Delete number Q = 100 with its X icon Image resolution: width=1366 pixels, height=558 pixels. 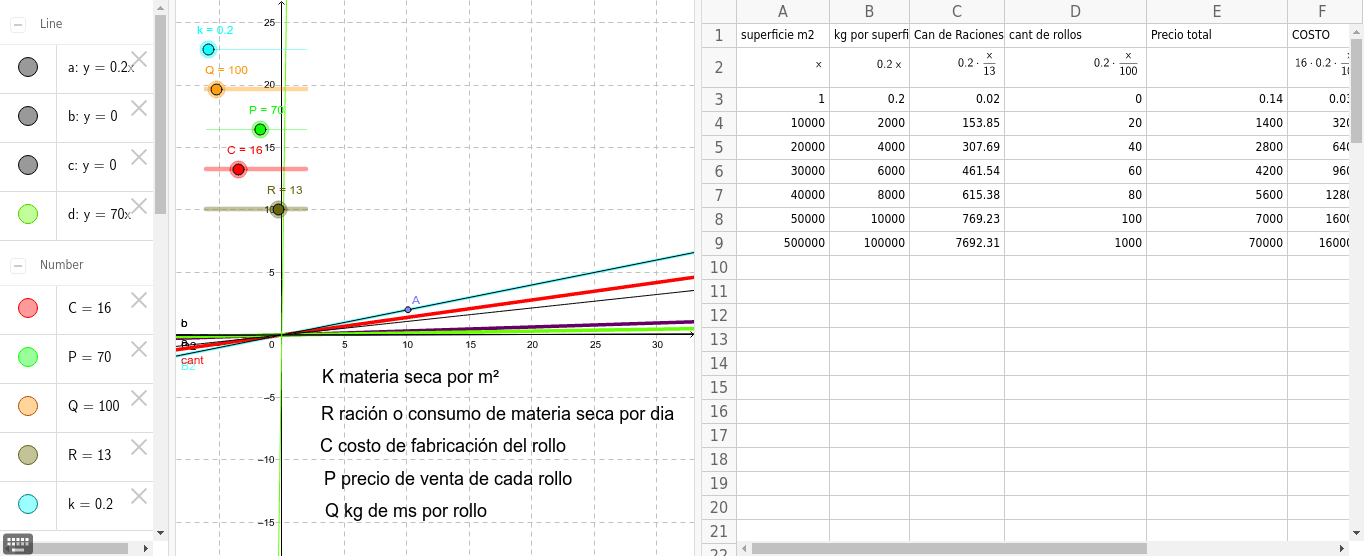coord(139,398)
